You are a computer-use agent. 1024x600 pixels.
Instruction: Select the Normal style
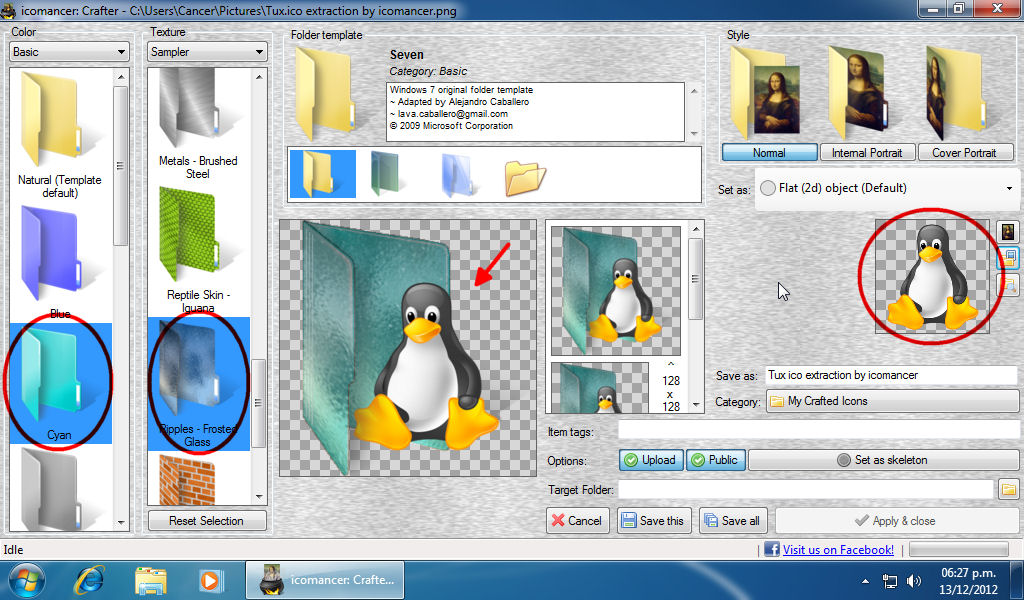tap(769, 152)
